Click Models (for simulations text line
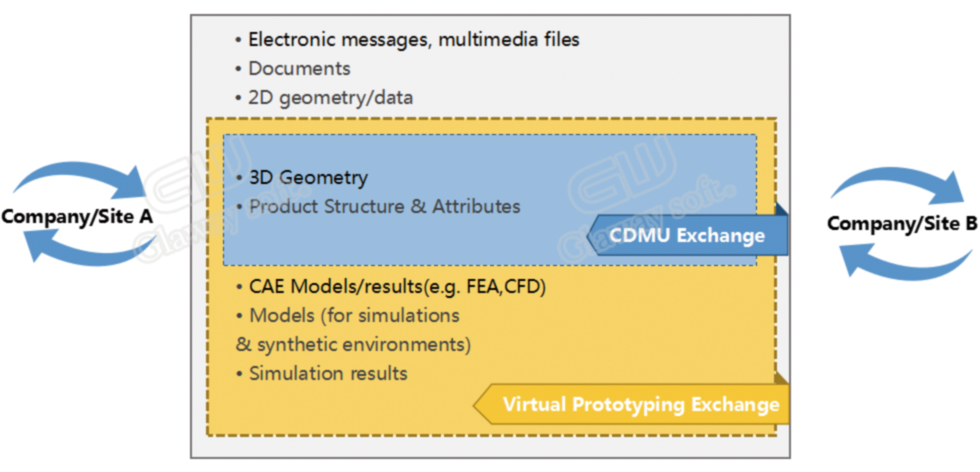 pos(348,316)
